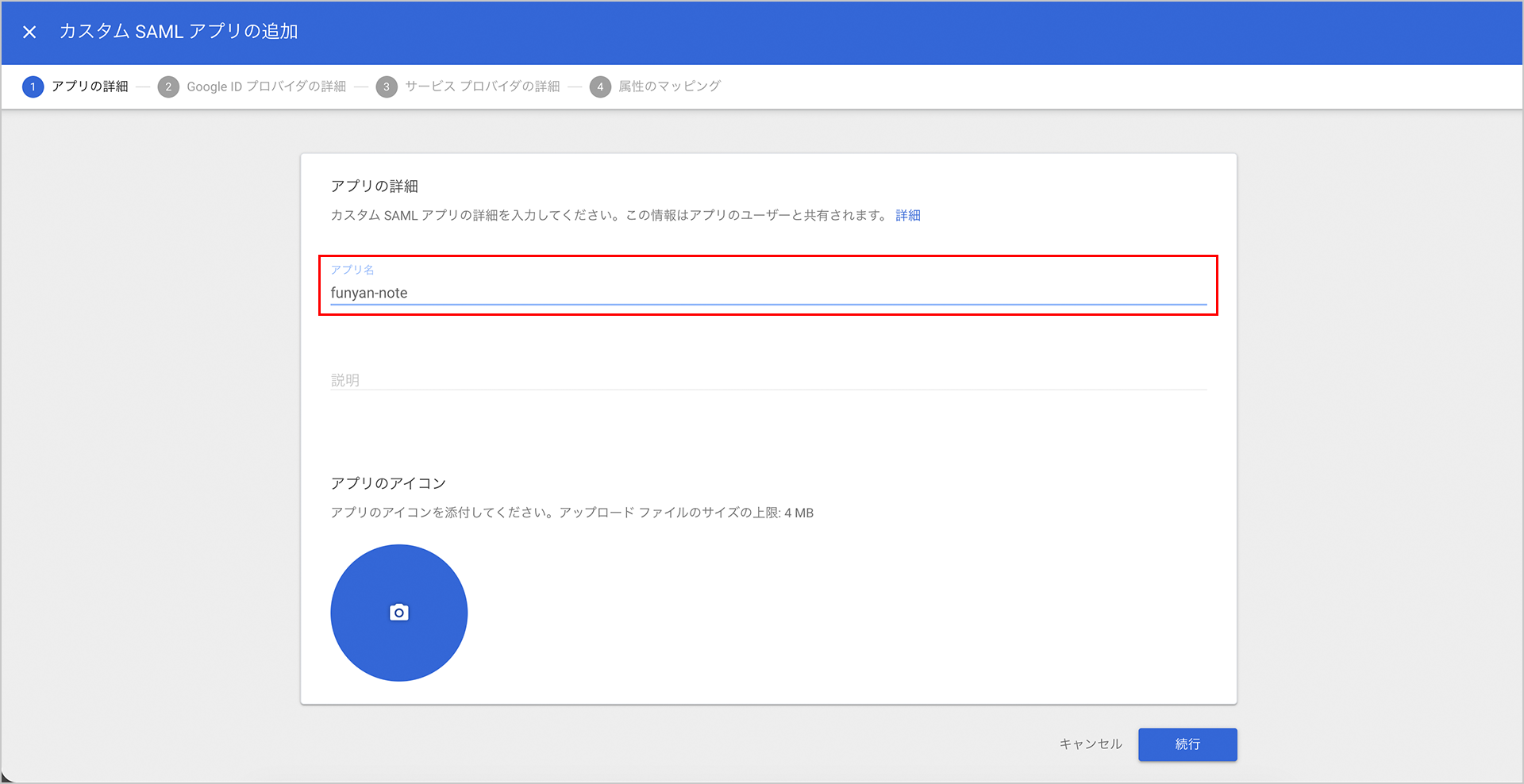
Task: Go to 属性のマッピング step
Action: (x=669, y=86)
